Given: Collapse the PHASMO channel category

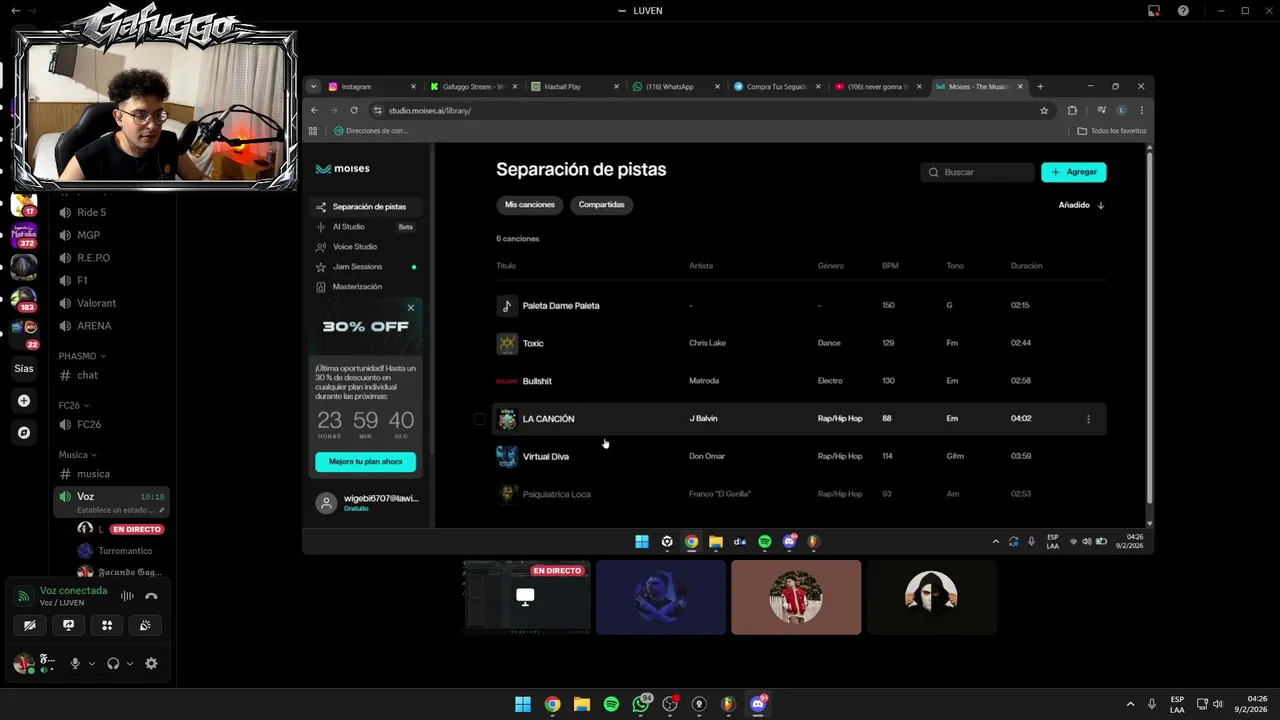Looking at the screenshot, I should (x=82, y=356).
